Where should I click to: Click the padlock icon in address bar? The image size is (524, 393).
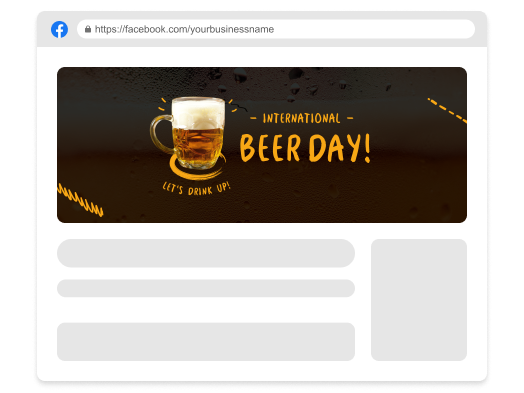[x=88, y=29]
